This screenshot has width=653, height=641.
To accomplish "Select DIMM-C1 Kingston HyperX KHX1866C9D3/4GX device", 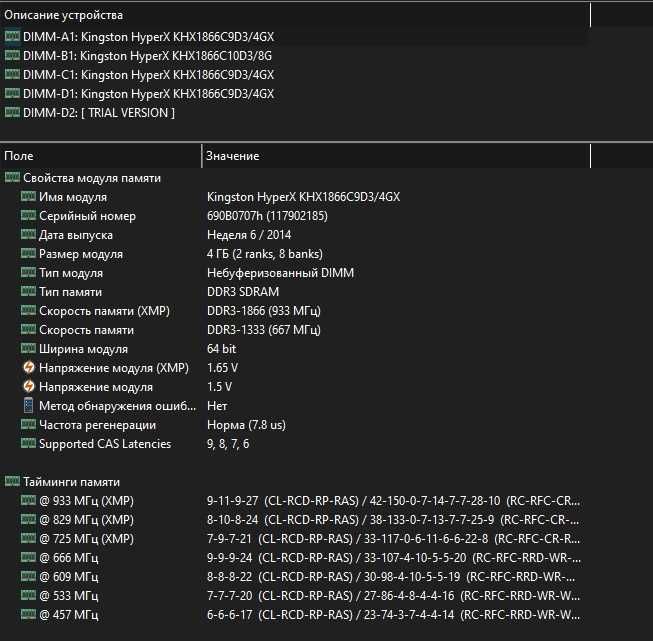I will pos(148,75).
